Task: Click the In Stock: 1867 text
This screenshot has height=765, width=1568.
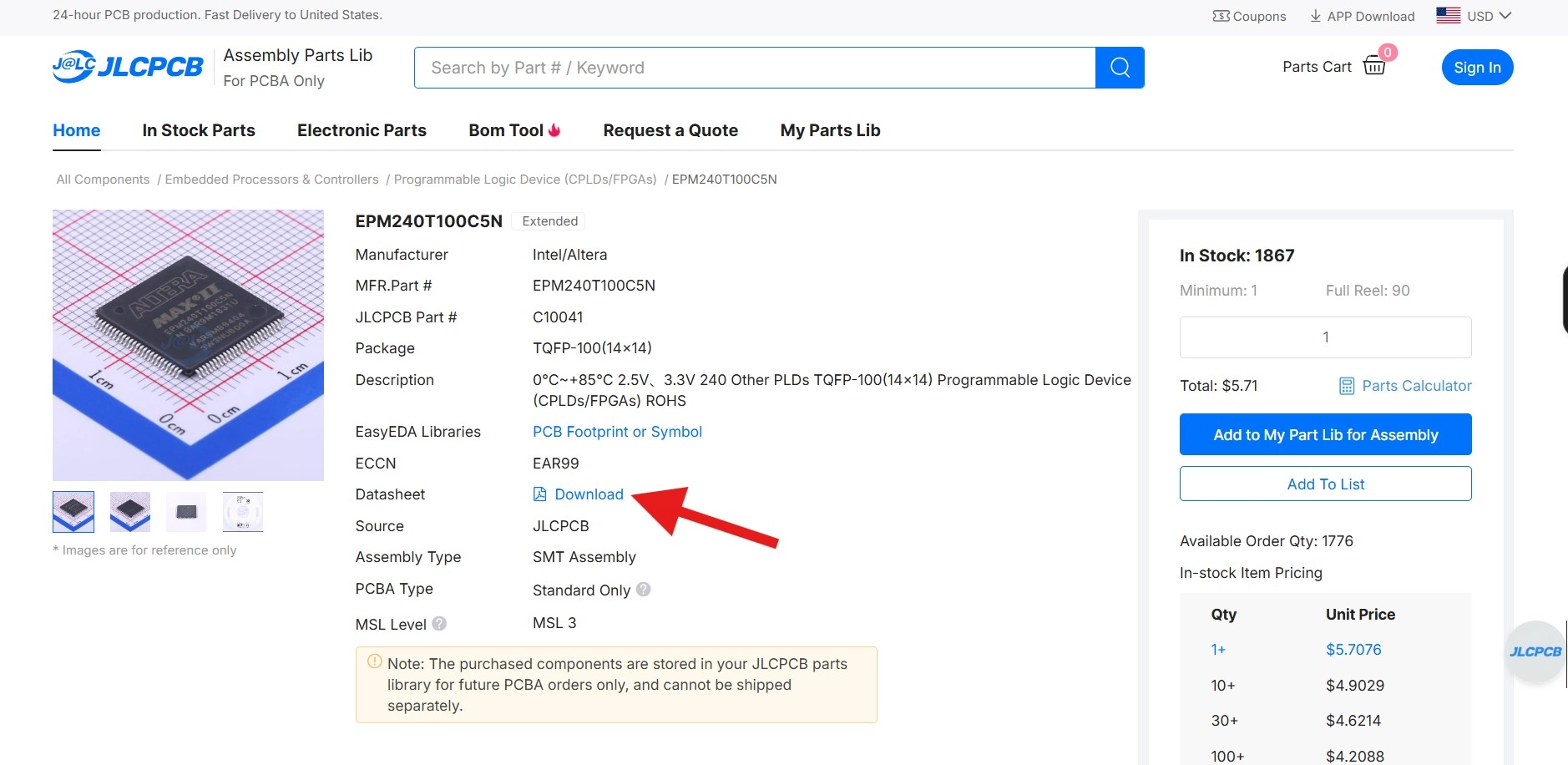Action: [x=1237, y=256]
